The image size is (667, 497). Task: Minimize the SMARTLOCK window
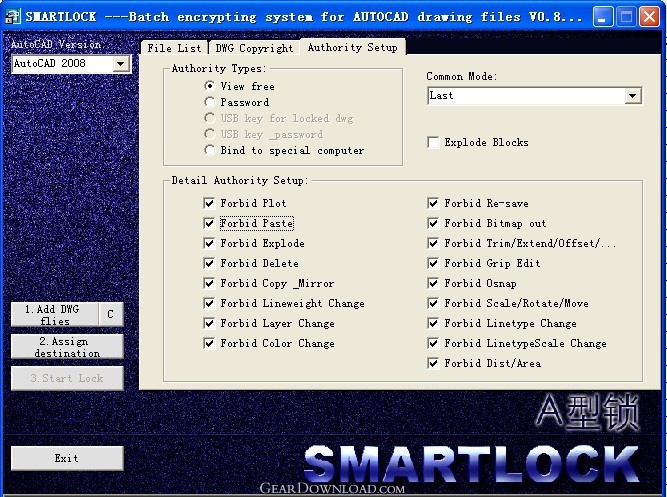pos(603,17)
